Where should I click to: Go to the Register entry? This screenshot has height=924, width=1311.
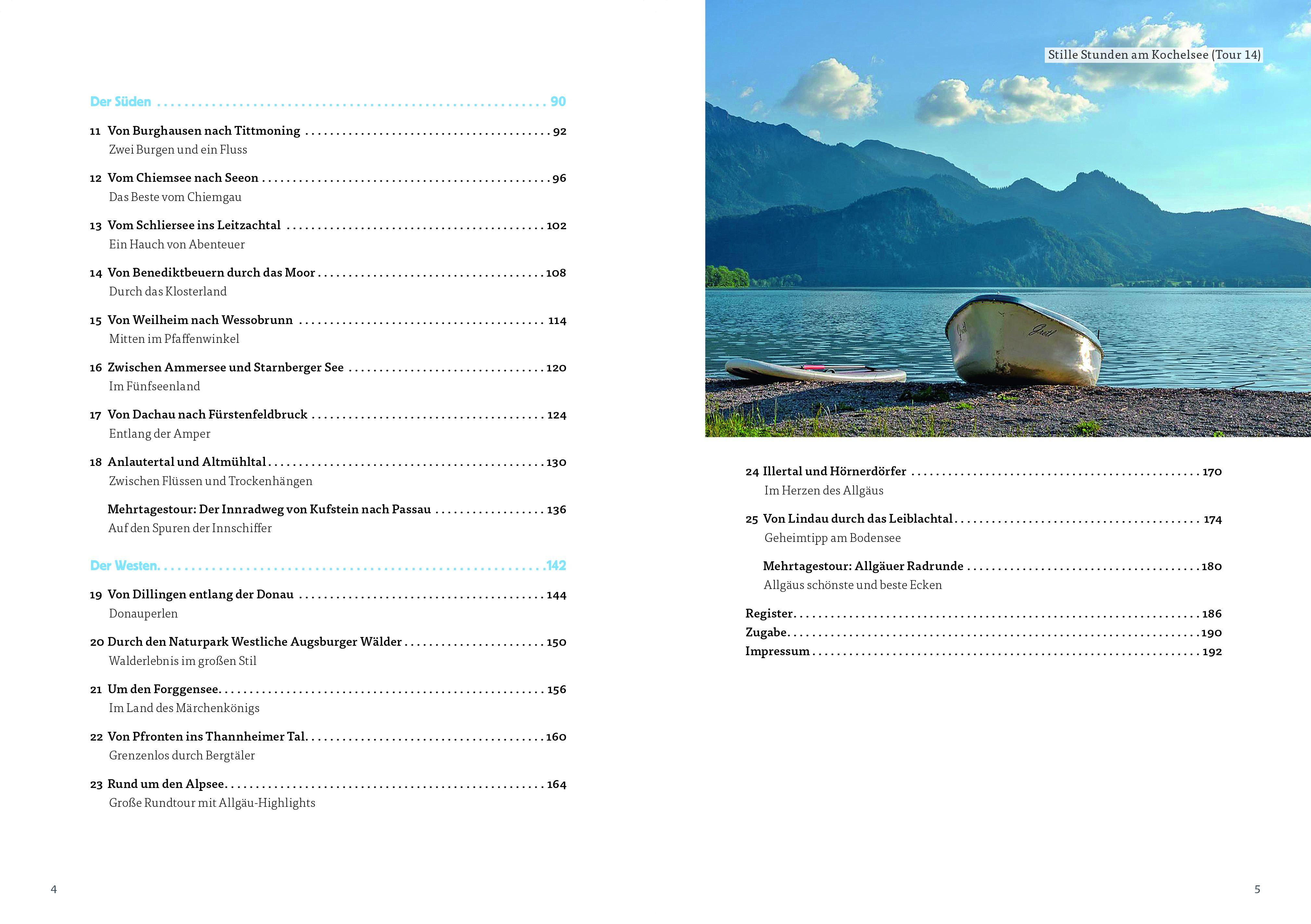(x=769, y=614)
